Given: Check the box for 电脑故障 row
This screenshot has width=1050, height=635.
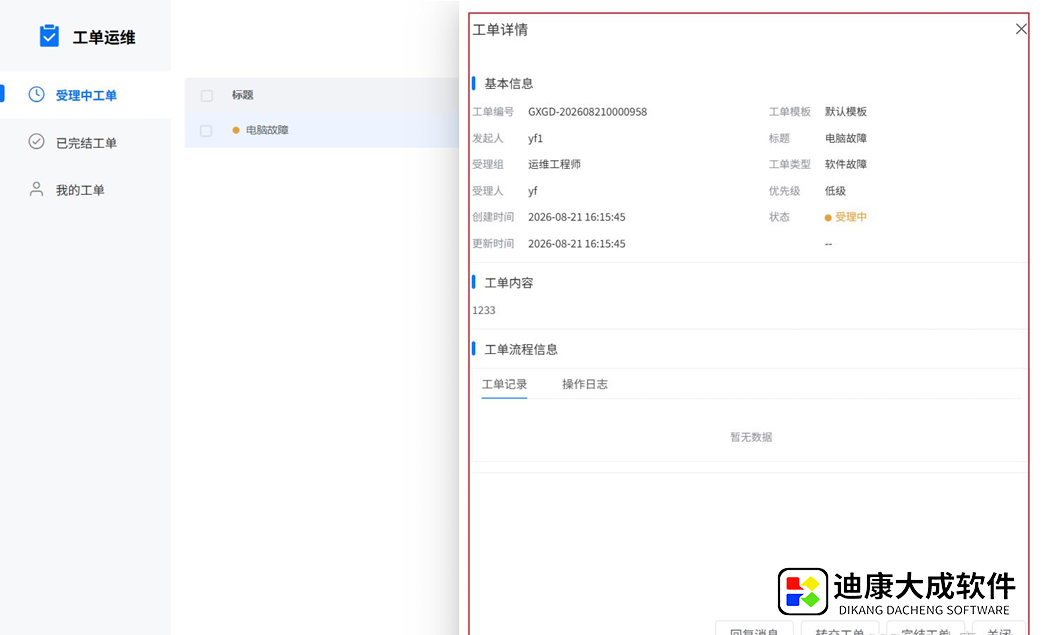Looking at the screenshot, I should pos(206,131).
